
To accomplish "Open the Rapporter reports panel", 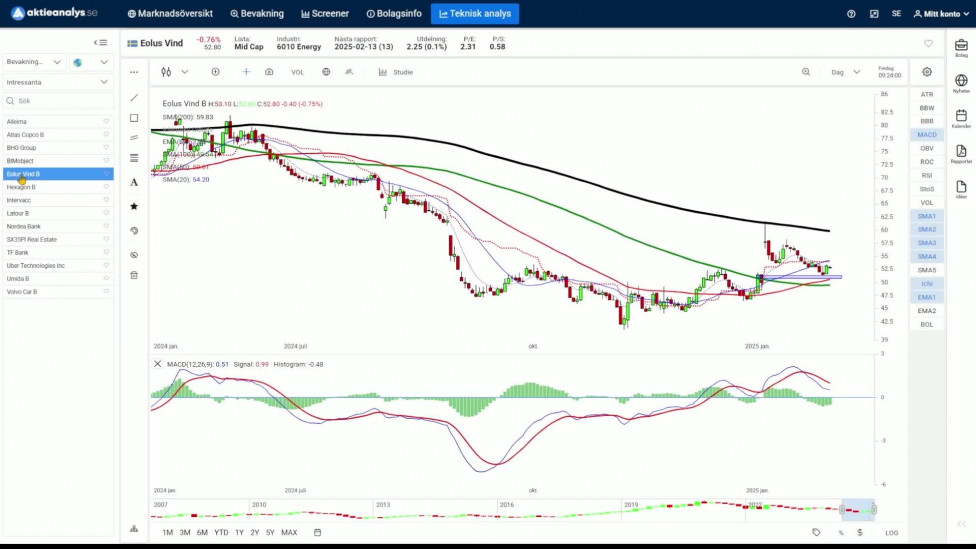I will tap(961, 154).
